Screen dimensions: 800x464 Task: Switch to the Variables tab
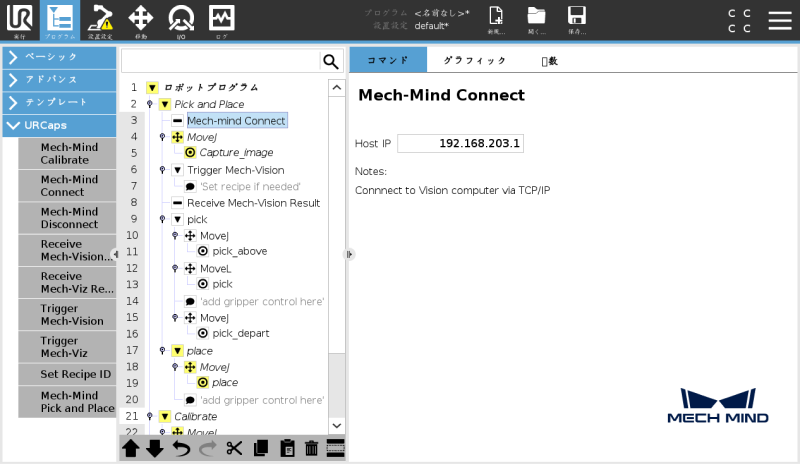pyautogui.click(x=549, y=61)
